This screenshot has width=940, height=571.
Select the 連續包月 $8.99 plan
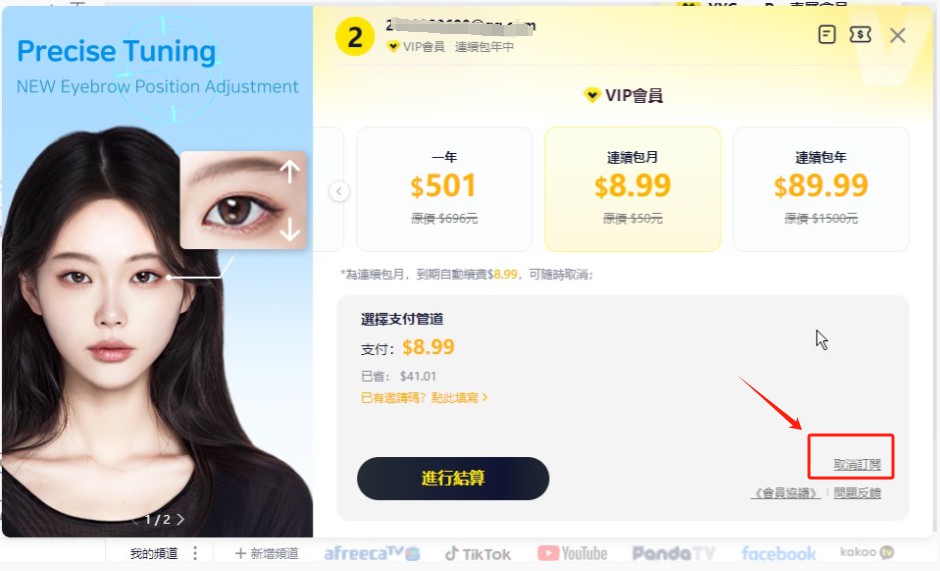click(x=632, y=189)
